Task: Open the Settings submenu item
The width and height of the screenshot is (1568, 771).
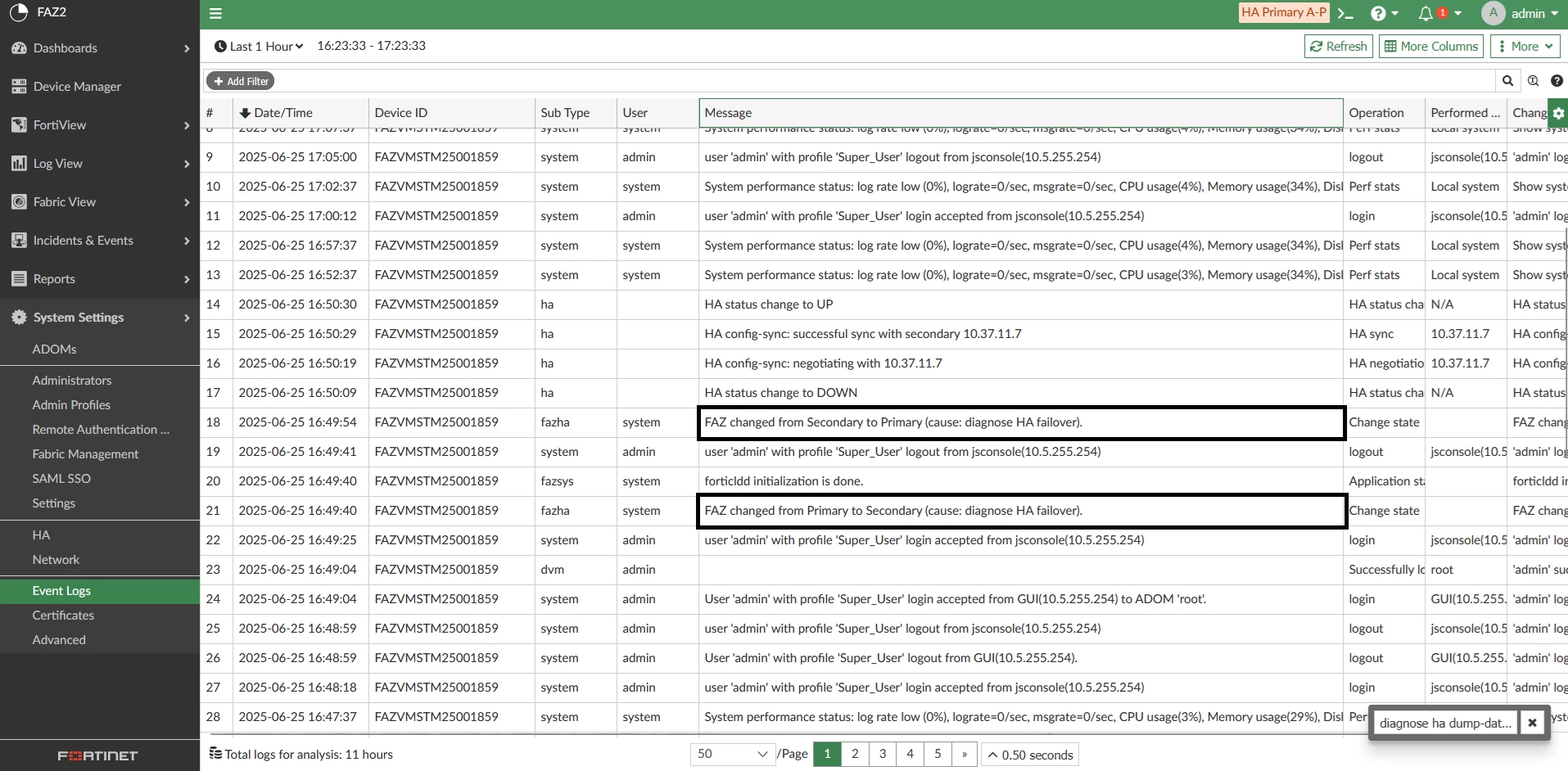Action: pyautogui.click(x=54, y=503)
